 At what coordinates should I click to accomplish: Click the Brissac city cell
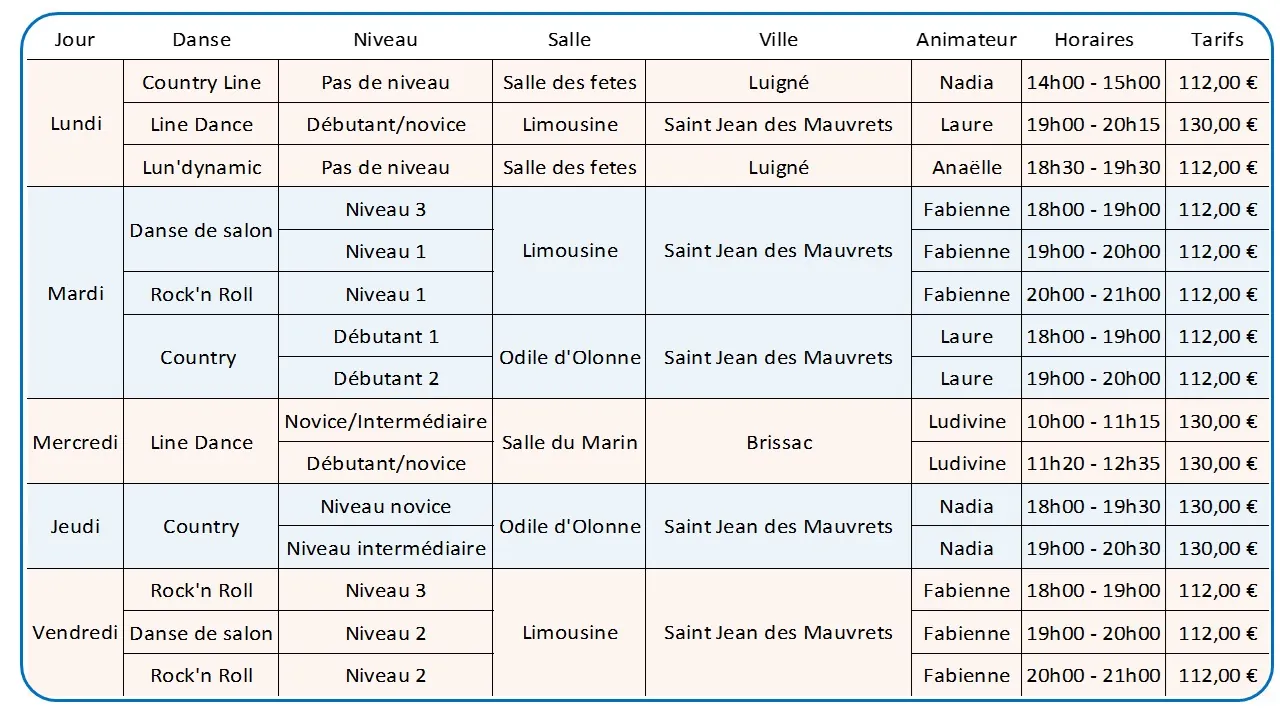point(778,442)
